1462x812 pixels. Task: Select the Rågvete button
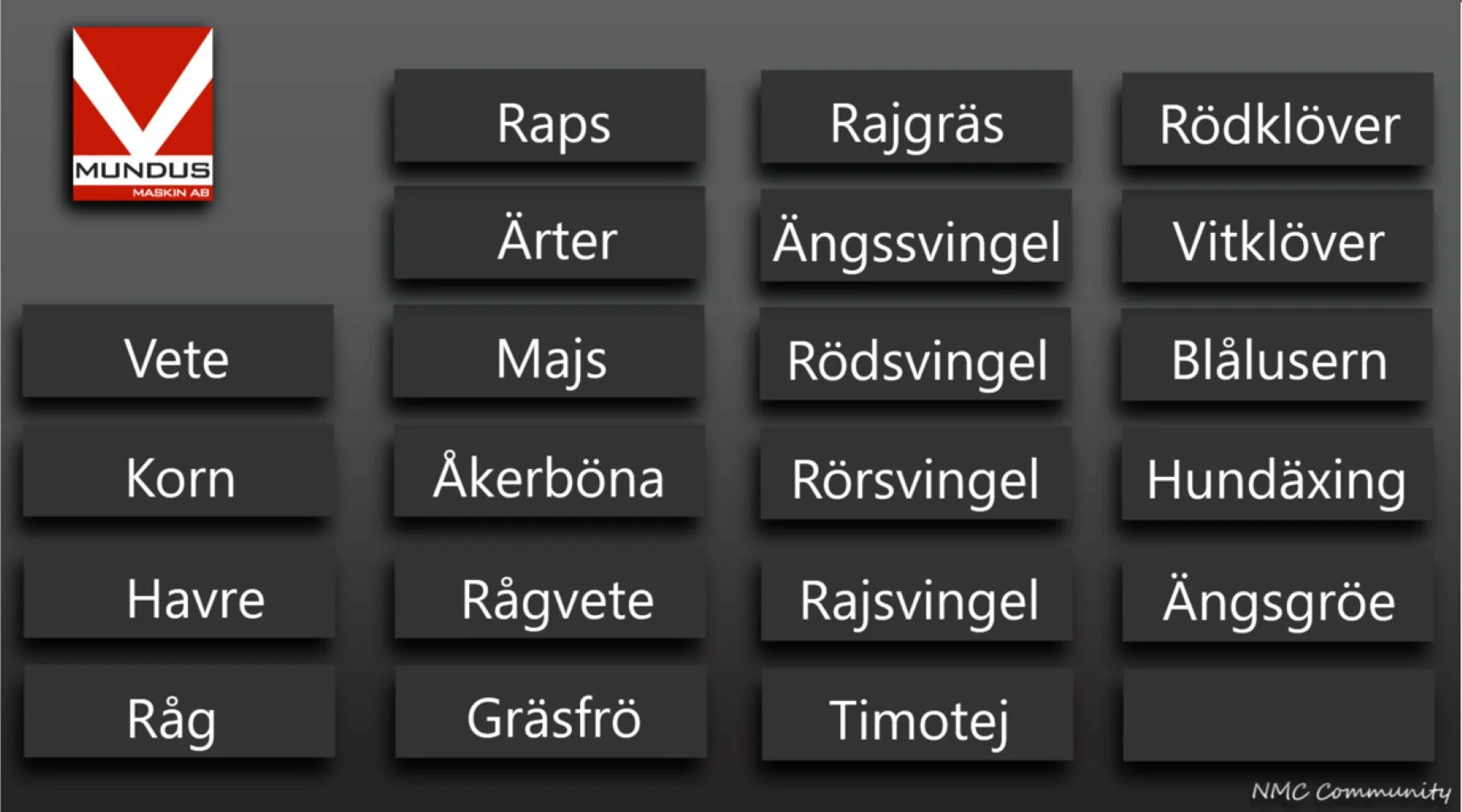(550, 592)
